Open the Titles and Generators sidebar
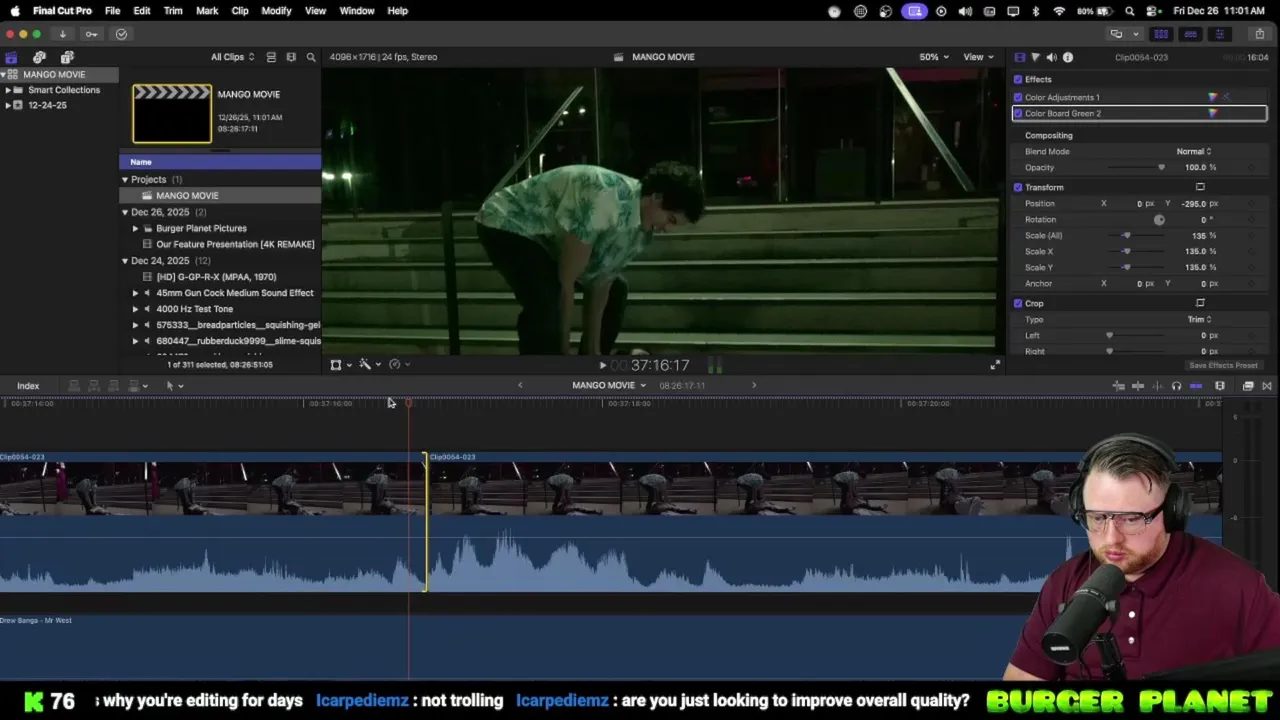Screen dimensions: 1280x720 pyautogui.click(x=67, y=57)
